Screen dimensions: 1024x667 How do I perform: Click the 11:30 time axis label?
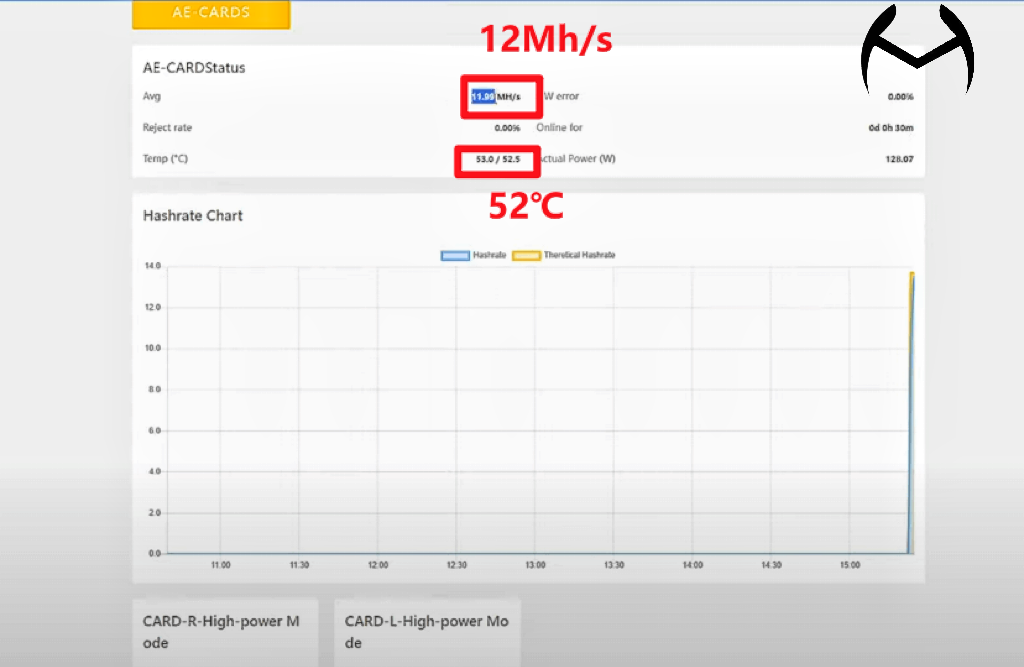[x=299, y=565]
